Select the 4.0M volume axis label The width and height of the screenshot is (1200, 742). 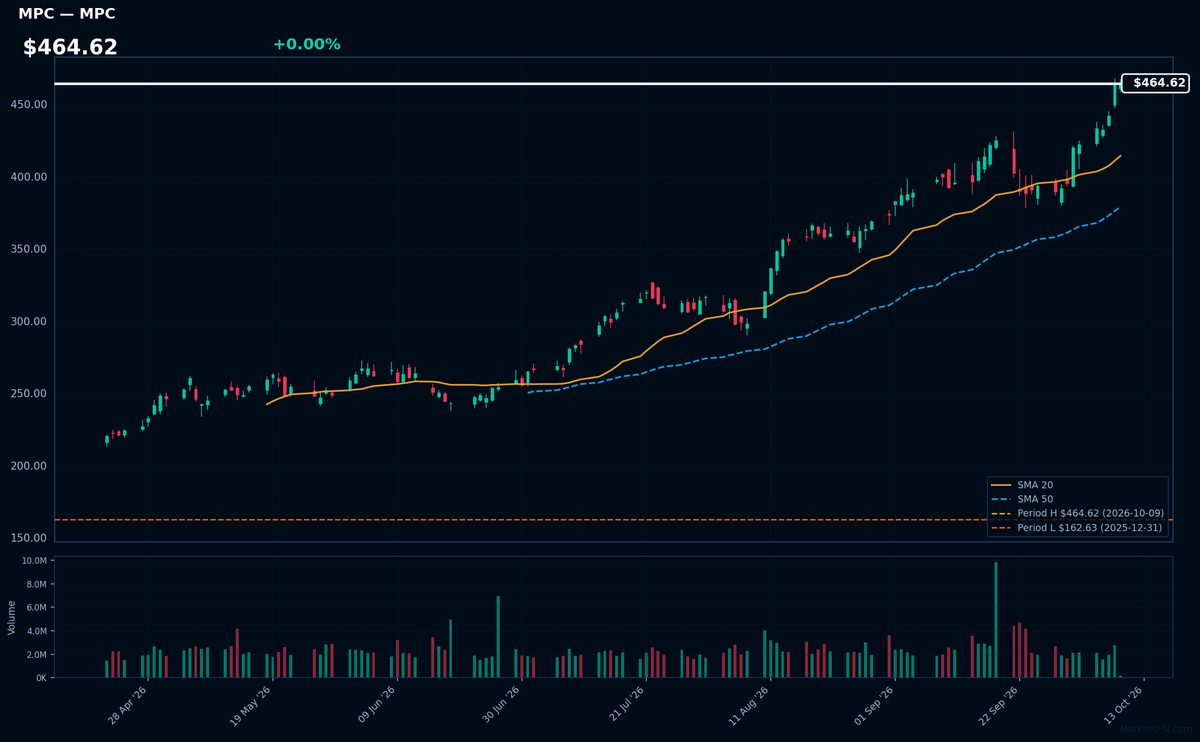[x=36, y=631]
